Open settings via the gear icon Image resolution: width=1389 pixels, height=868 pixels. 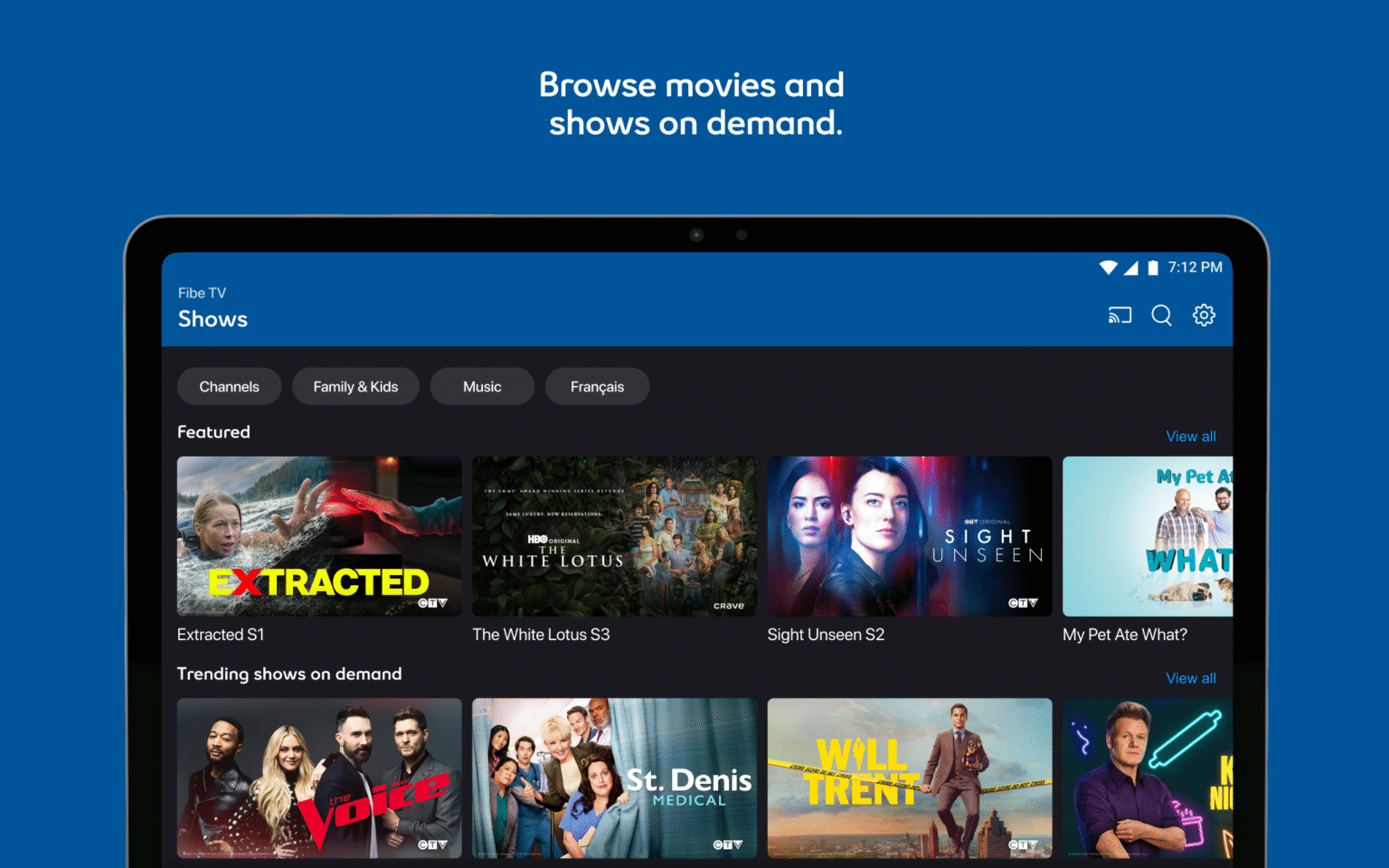(1204, 316)
